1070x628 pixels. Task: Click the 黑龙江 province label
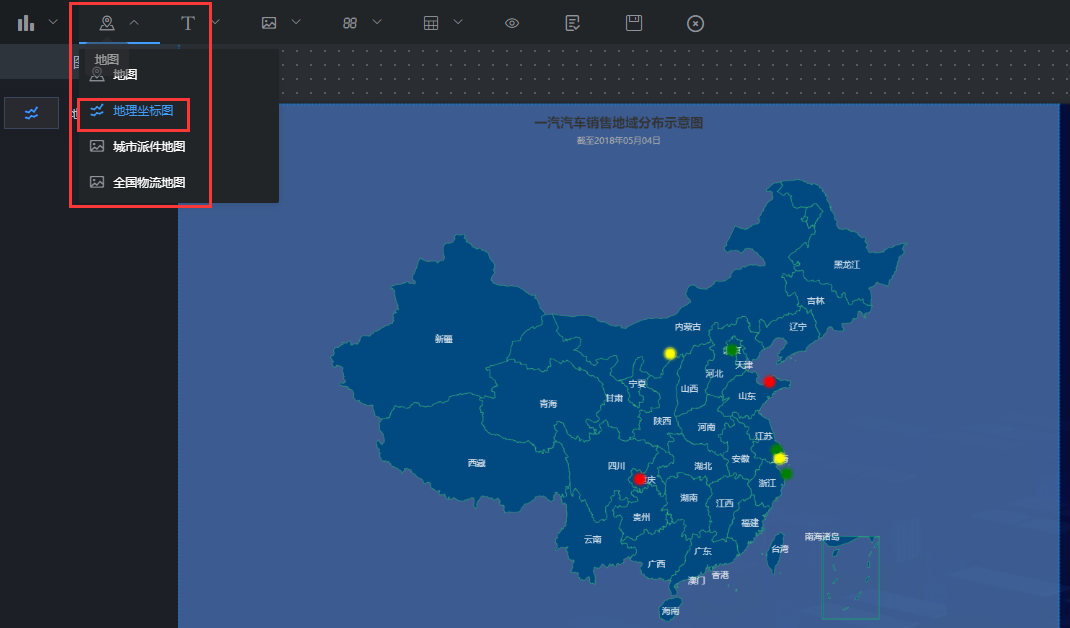(847, 265)
